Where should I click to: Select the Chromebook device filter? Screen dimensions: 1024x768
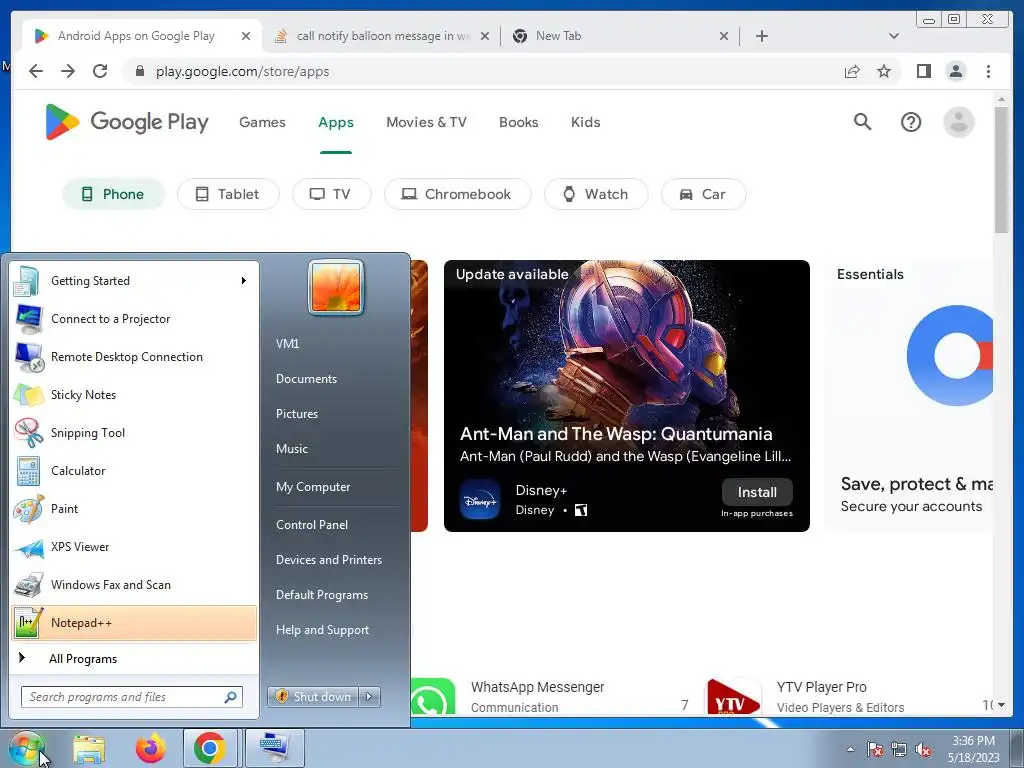point(457,194)
